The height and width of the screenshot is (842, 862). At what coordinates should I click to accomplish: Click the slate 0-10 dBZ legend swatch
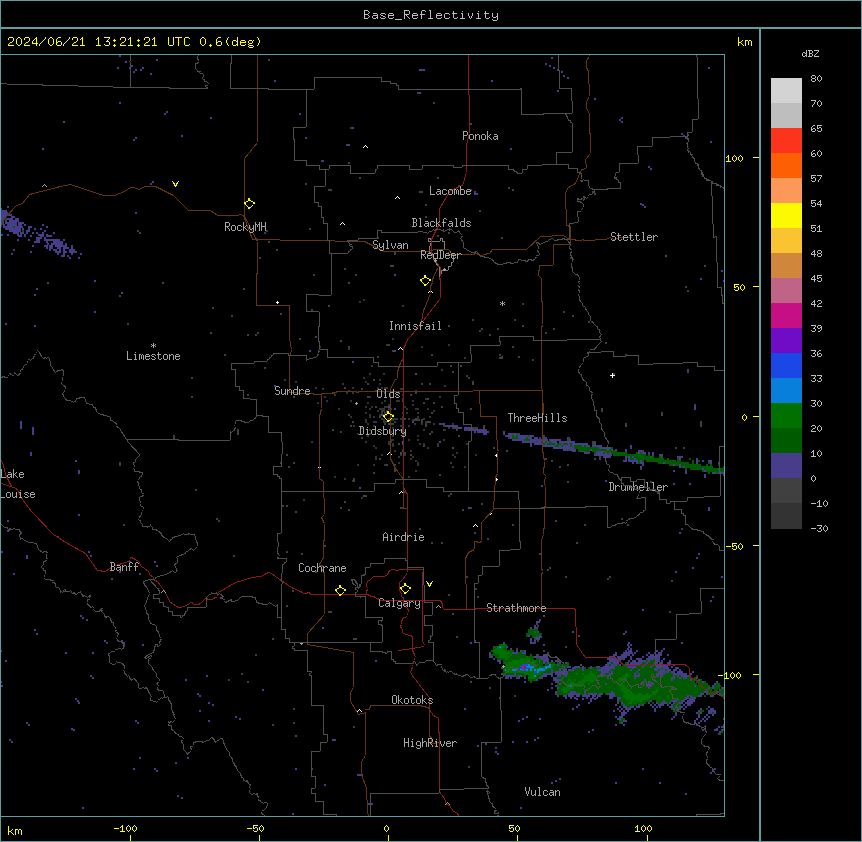786,466
